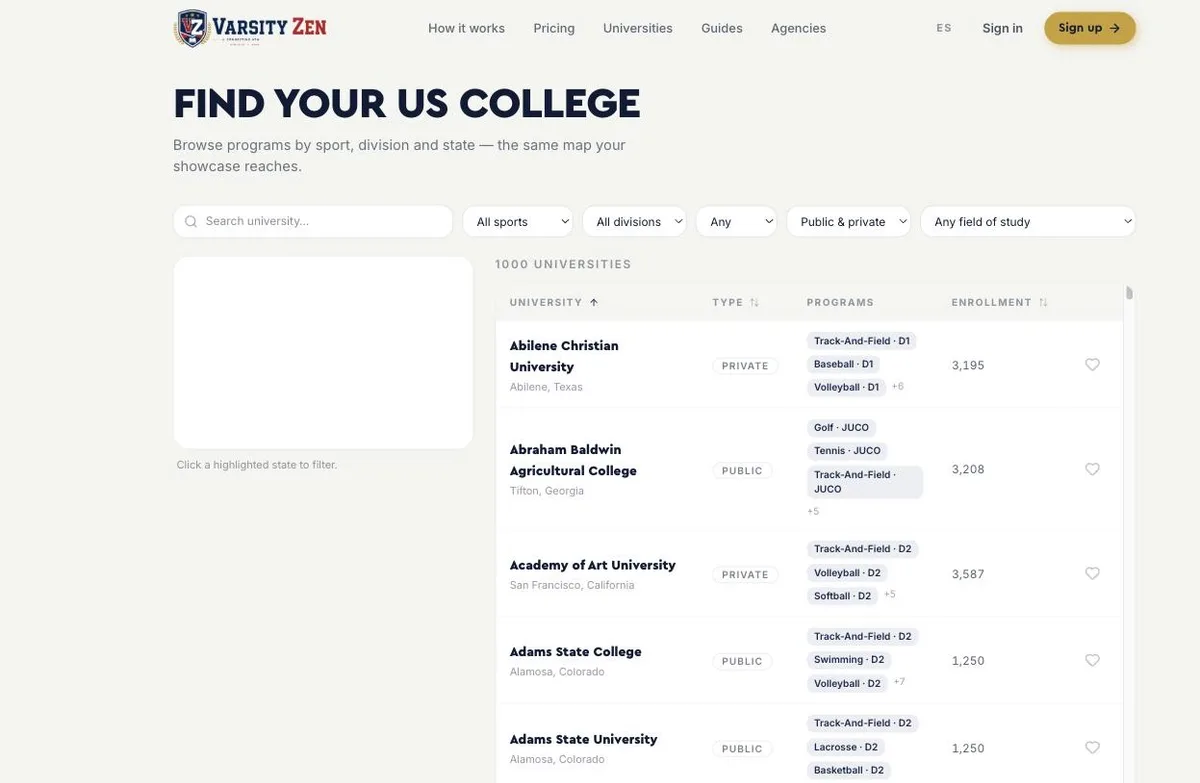Switch language to ES
Screen dimensions: 1200x783
click(x=944, y=28)
